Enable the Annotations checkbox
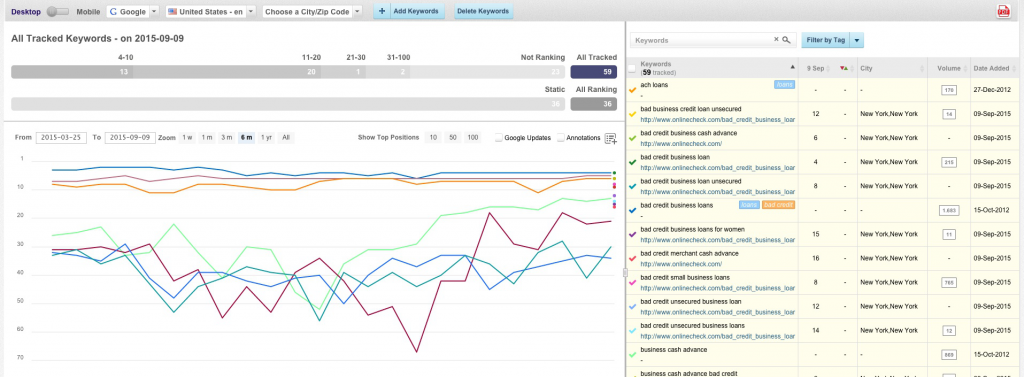The width and height of the screenshot is (1024, 377). click(x=561, y=138)
